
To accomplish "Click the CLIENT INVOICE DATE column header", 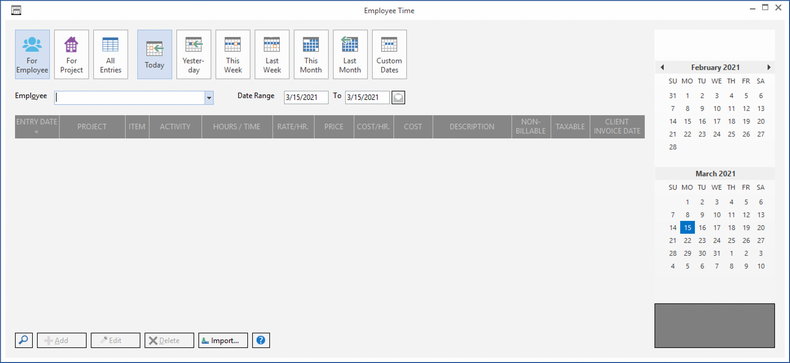I will (617, 127).
